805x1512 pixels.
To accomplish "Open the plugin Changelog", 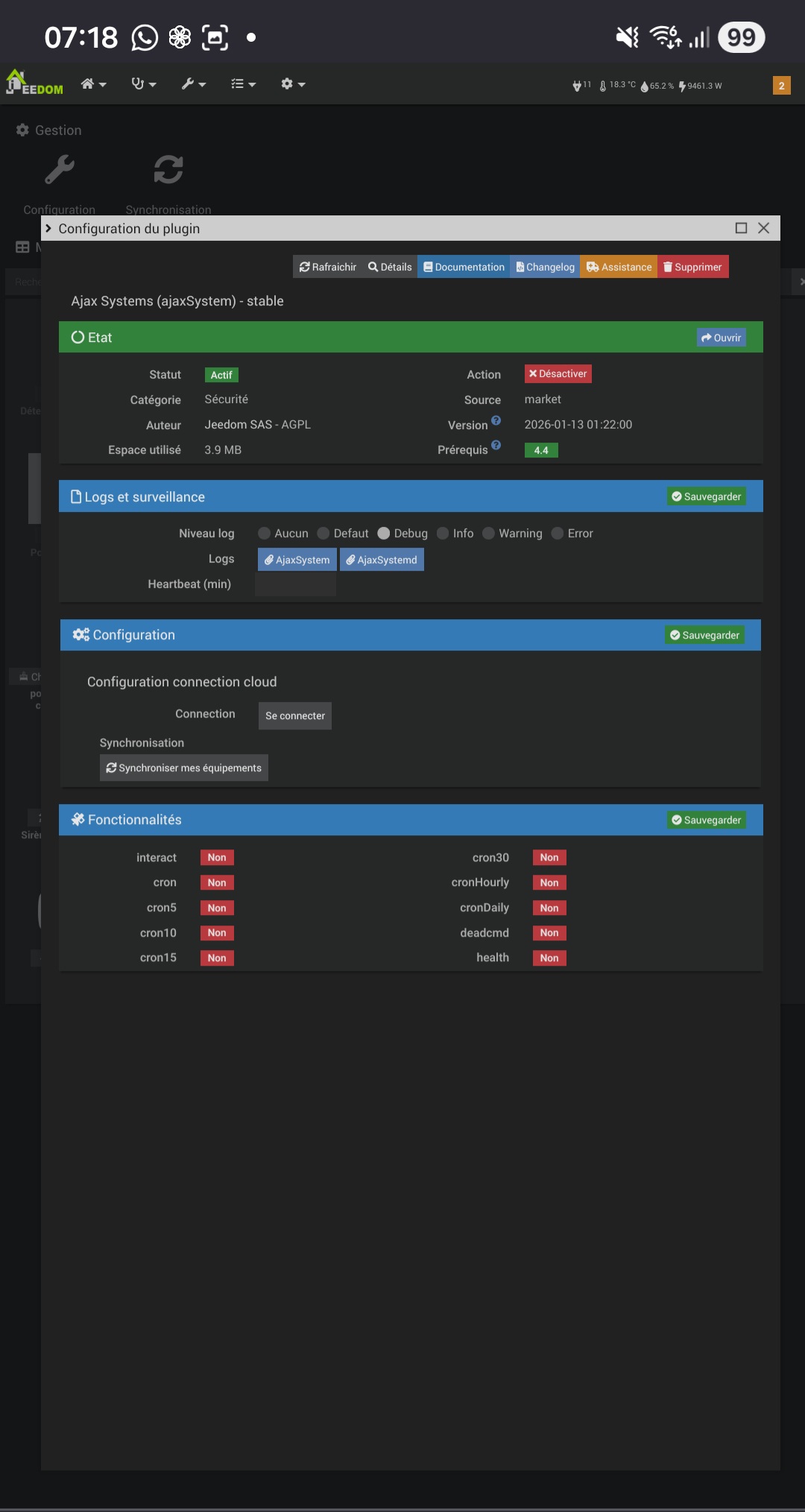I will [x=546, y=267].
